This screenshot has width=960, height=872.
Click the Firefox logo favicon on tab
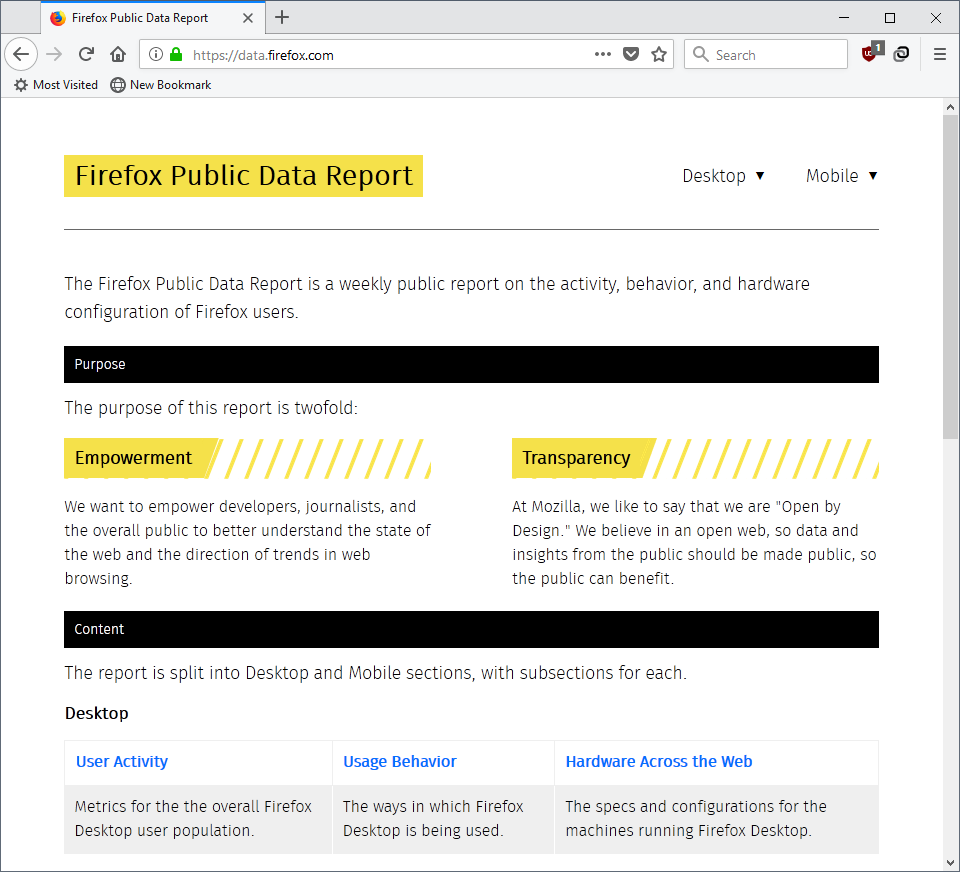point(58,18)
